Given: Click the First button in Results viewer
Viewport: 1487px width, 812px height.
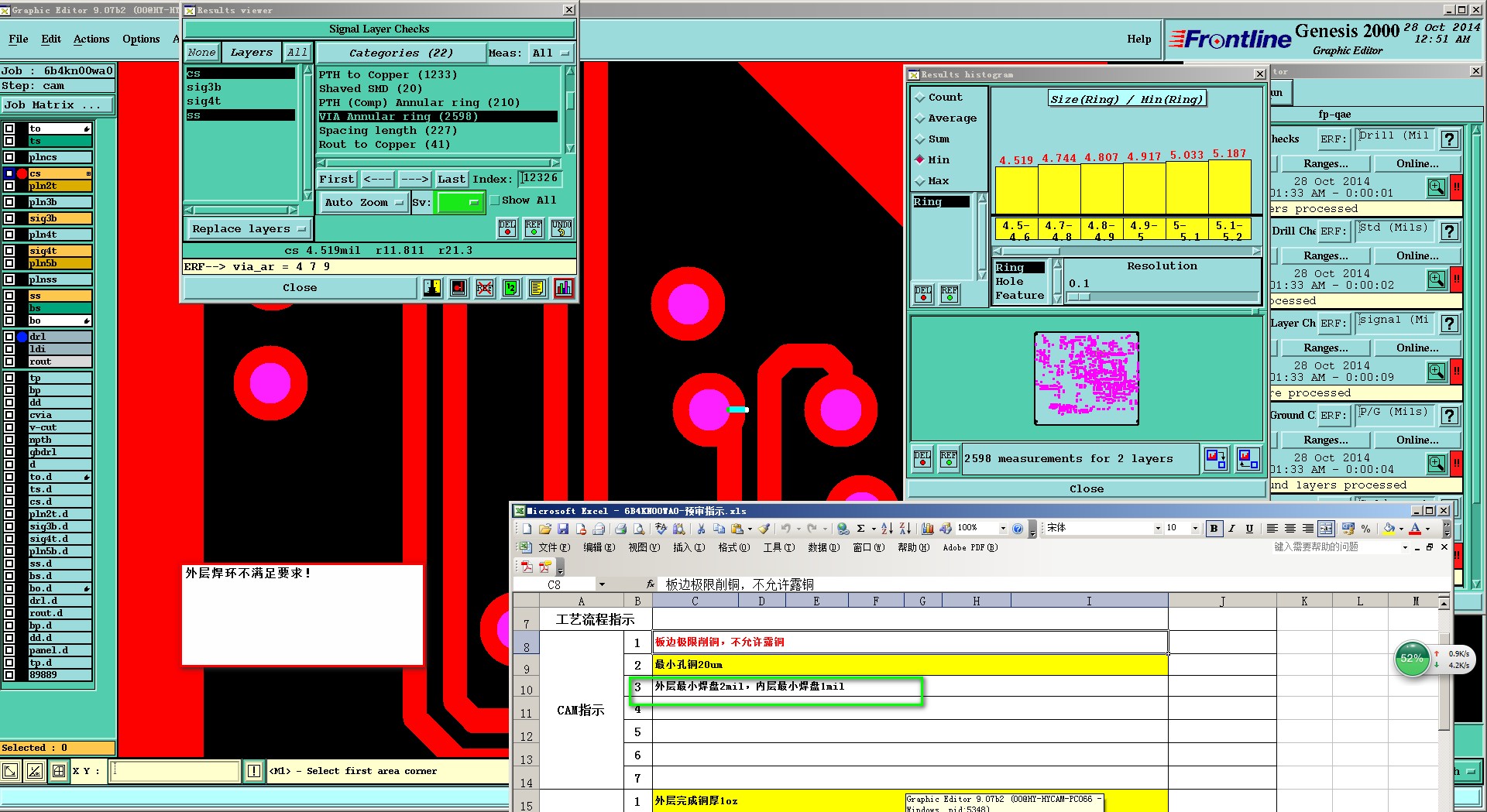Looking at the screenshot, I should (x=336, y=180).
